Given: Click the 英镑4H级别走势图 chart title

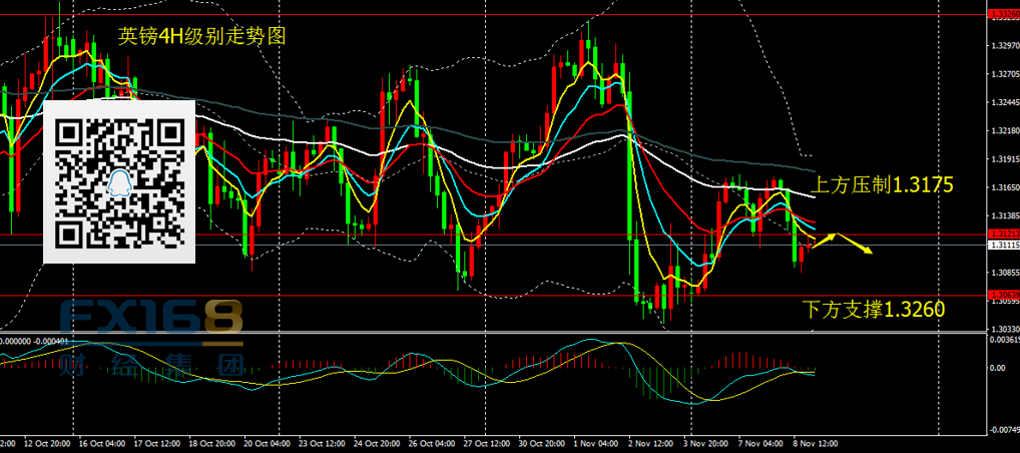Looking at the screenshot, I should pos(202,37).
